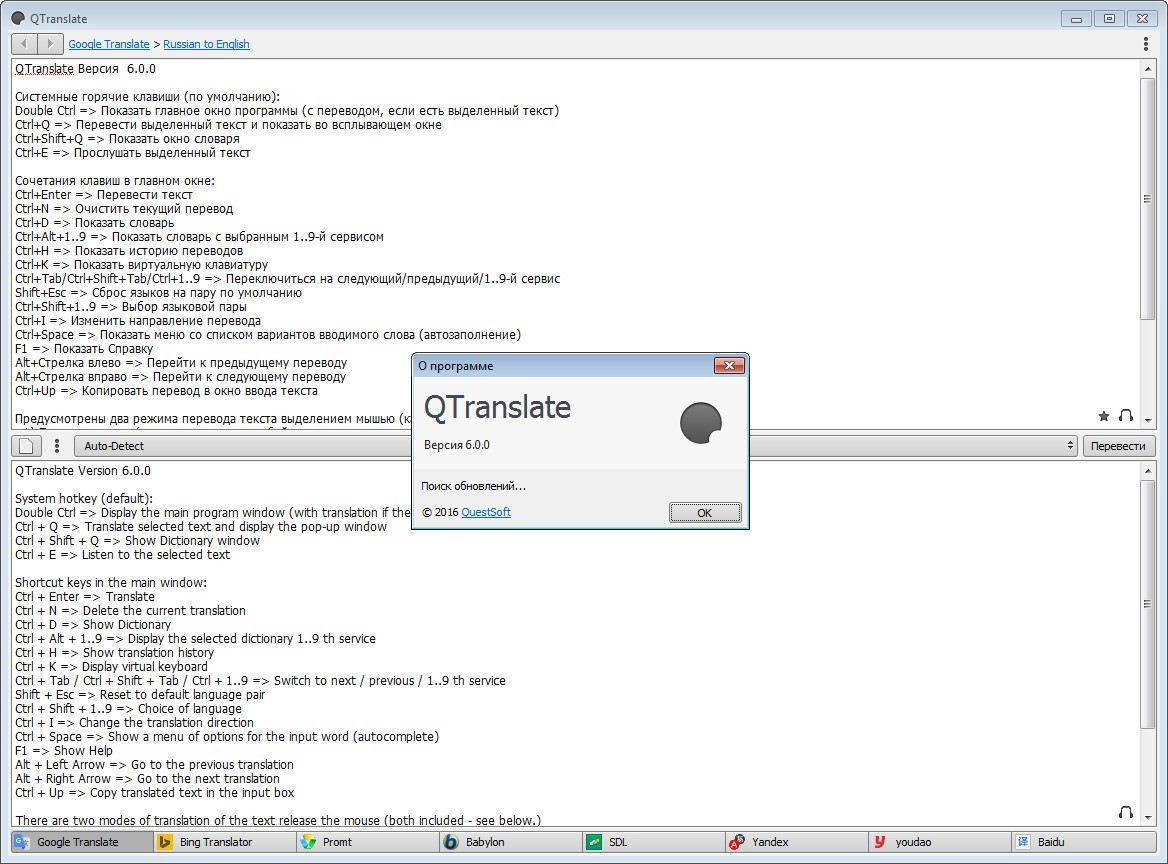Switch to the Baidu tab

point(1084,842)
